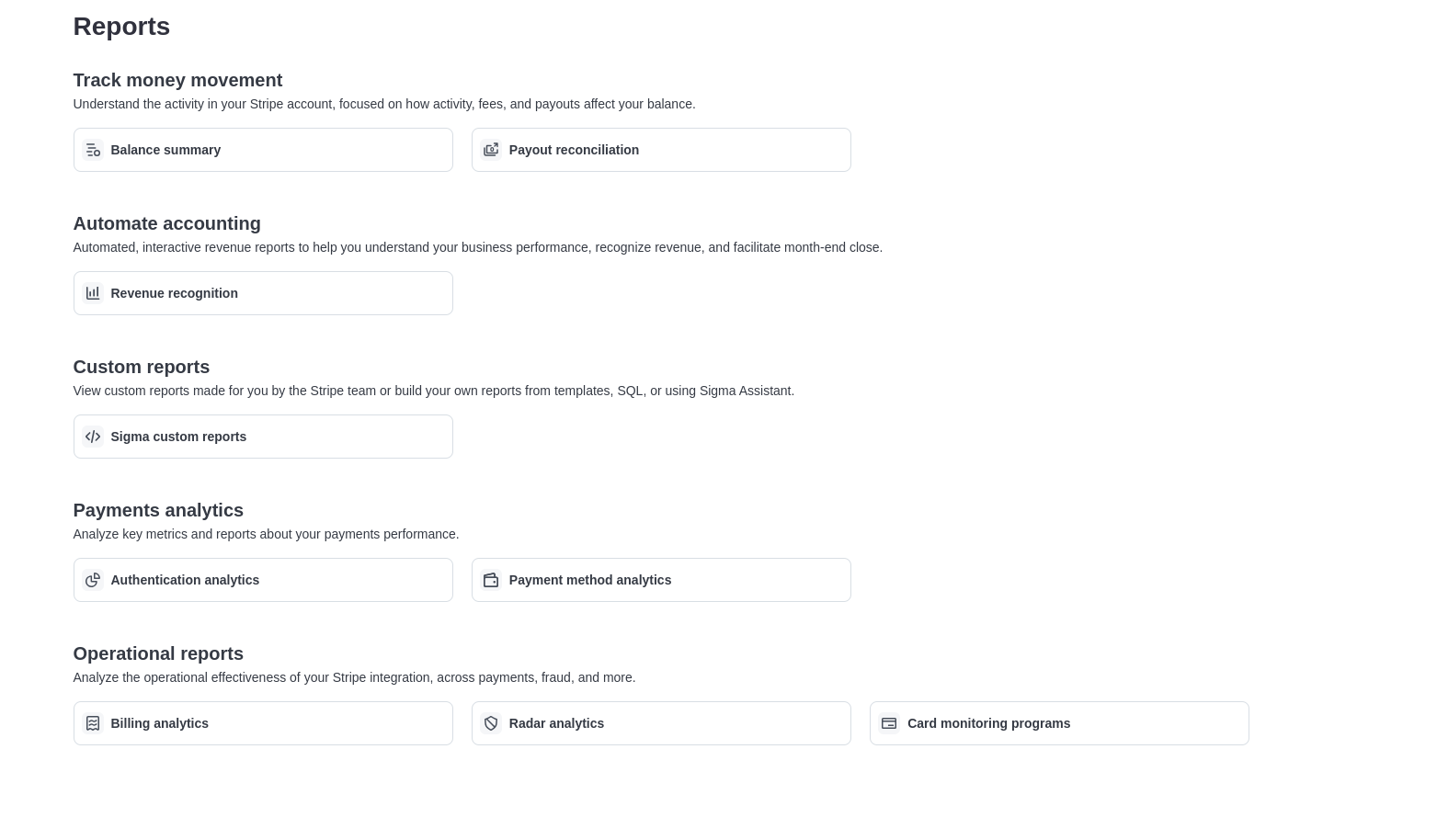Screen dimensions: 1437x840
Task: Select the Balance summary report icon
Action: click(93, 149)
